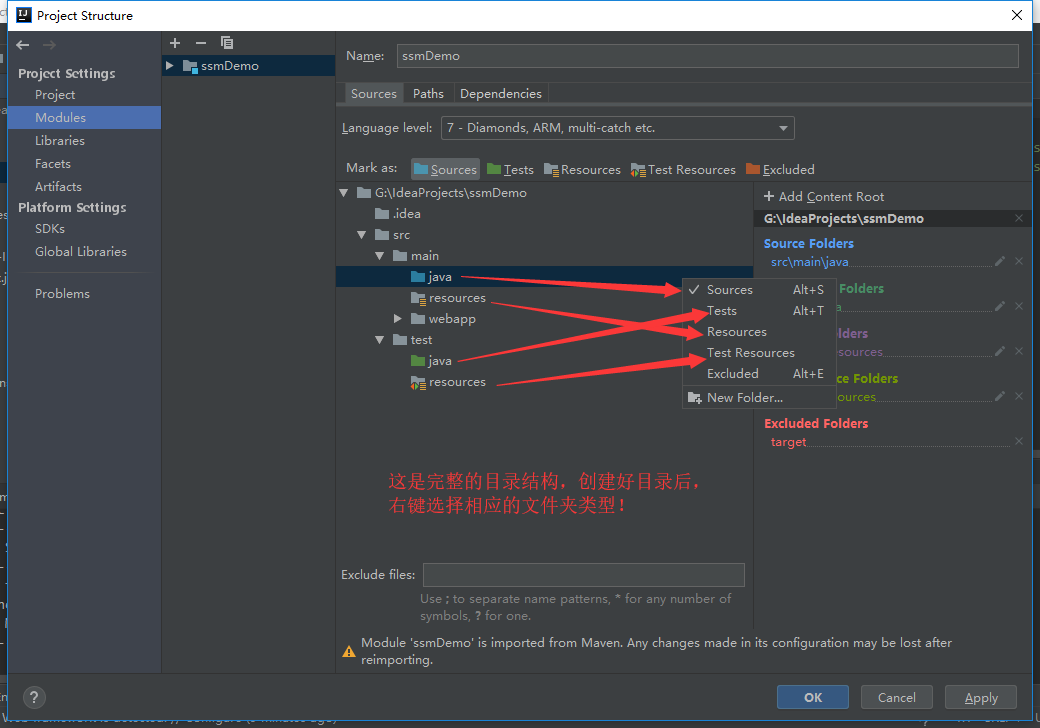Select resources folder under main

pyautogui.click(x=448, y=298)
